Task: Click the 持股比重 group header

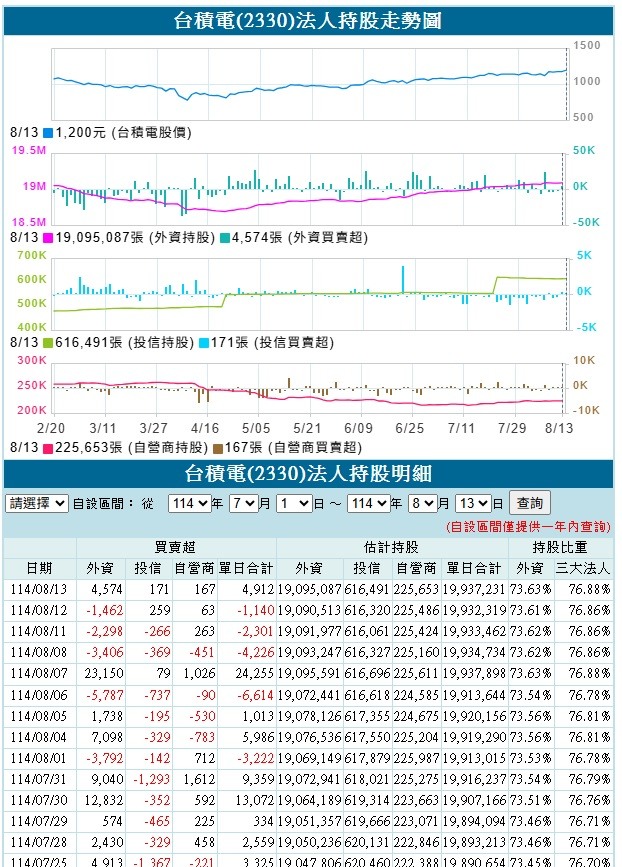Action: [560, 547]
